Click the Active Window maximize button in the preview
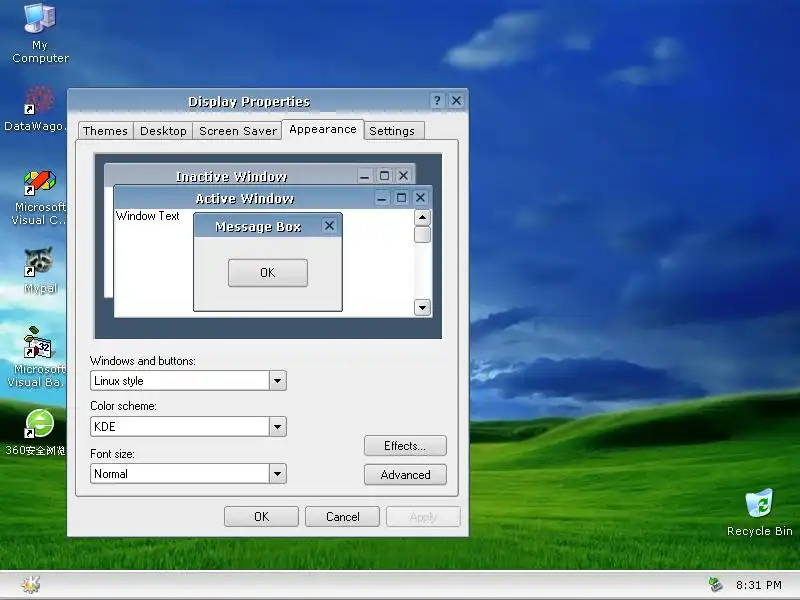The image size is (800, 600). (401, 197)
